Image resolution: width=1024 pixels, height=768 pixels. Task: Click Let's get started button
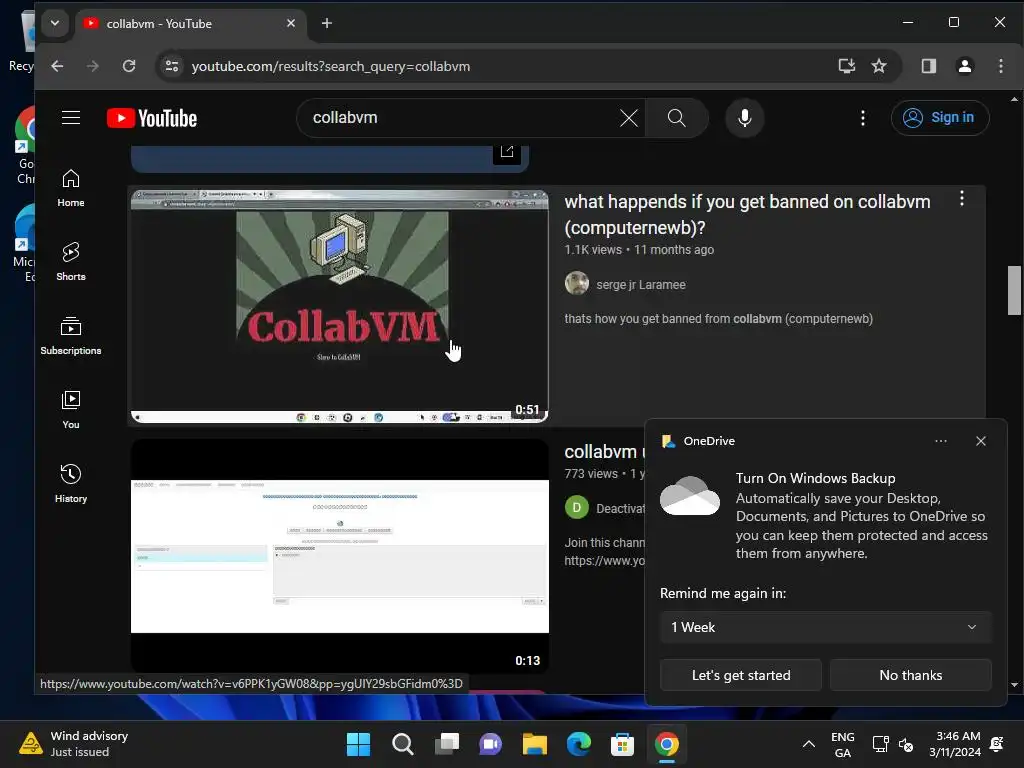741,675
